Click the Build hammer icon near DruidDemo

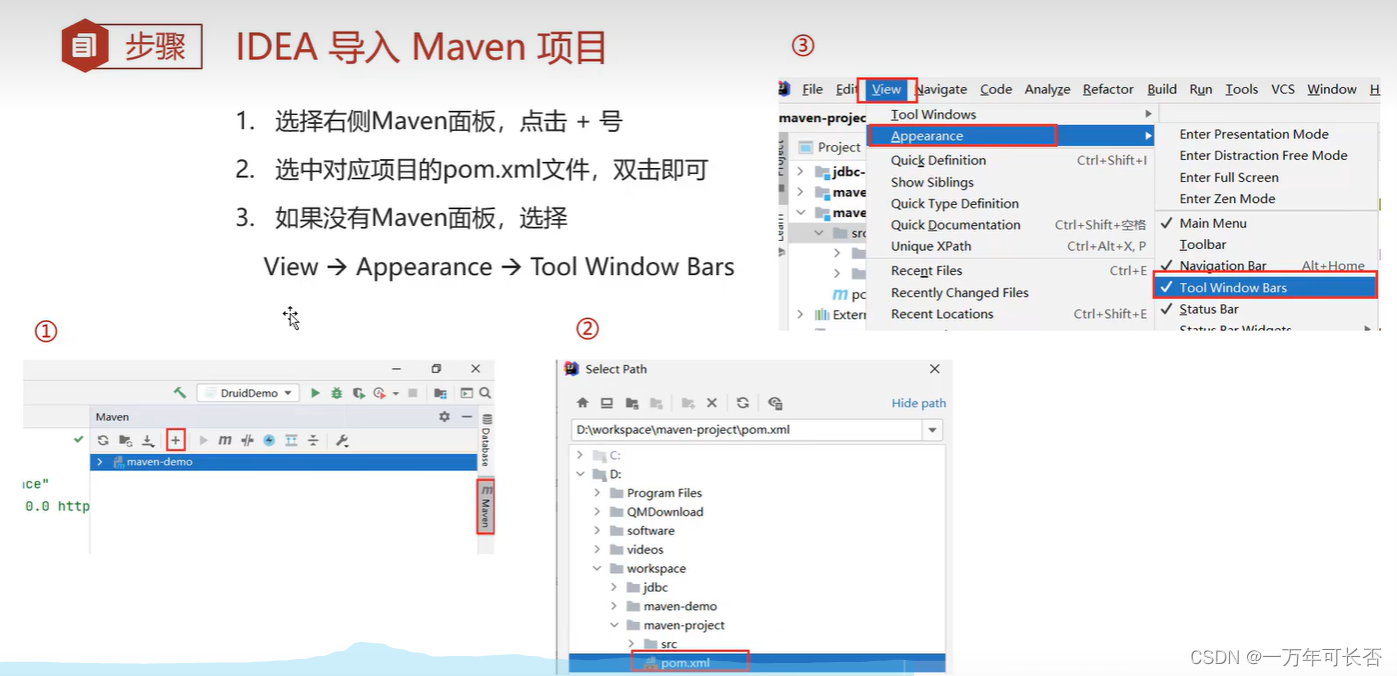[180, 393]
